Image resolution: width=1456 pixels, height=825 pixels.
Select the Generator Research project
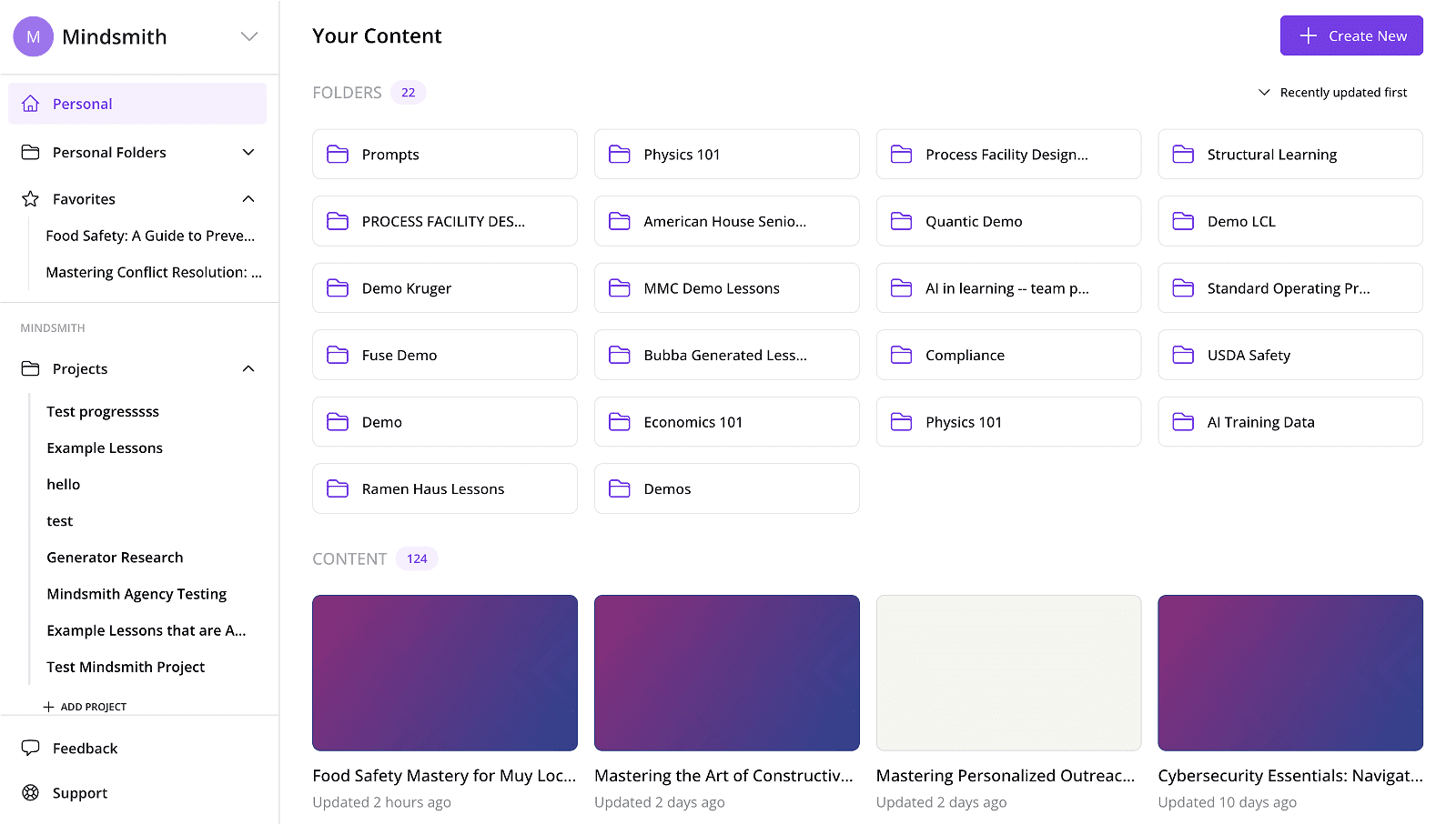click(115, 558)
